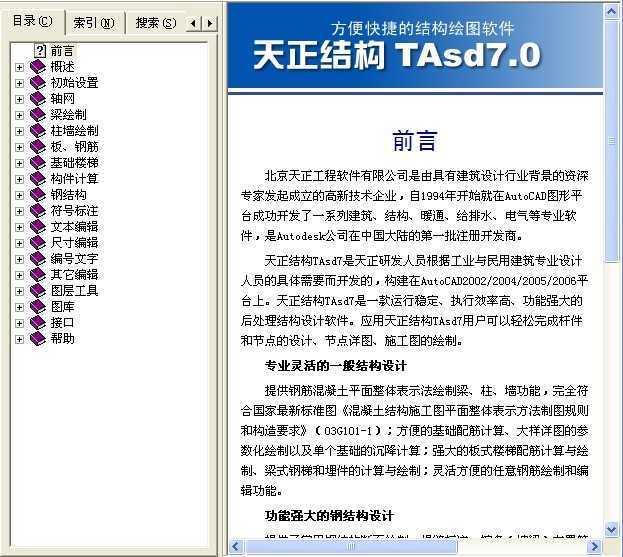This screenshot has width=623, height=557.
Task: Click the 前言 help page icon
Action: pos(40,51)
